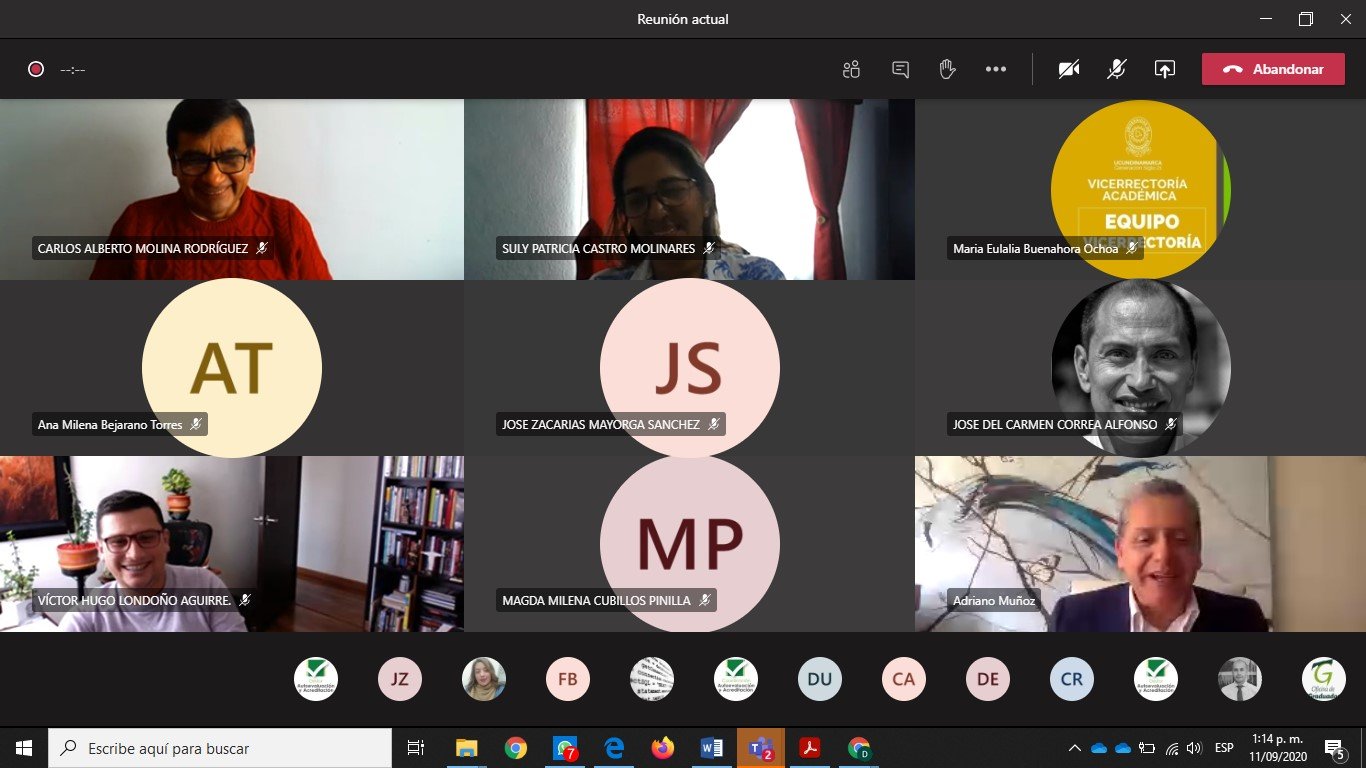Click the DU participant avatar
This screenshot has height=768, width=1366.
click(820, 679)
